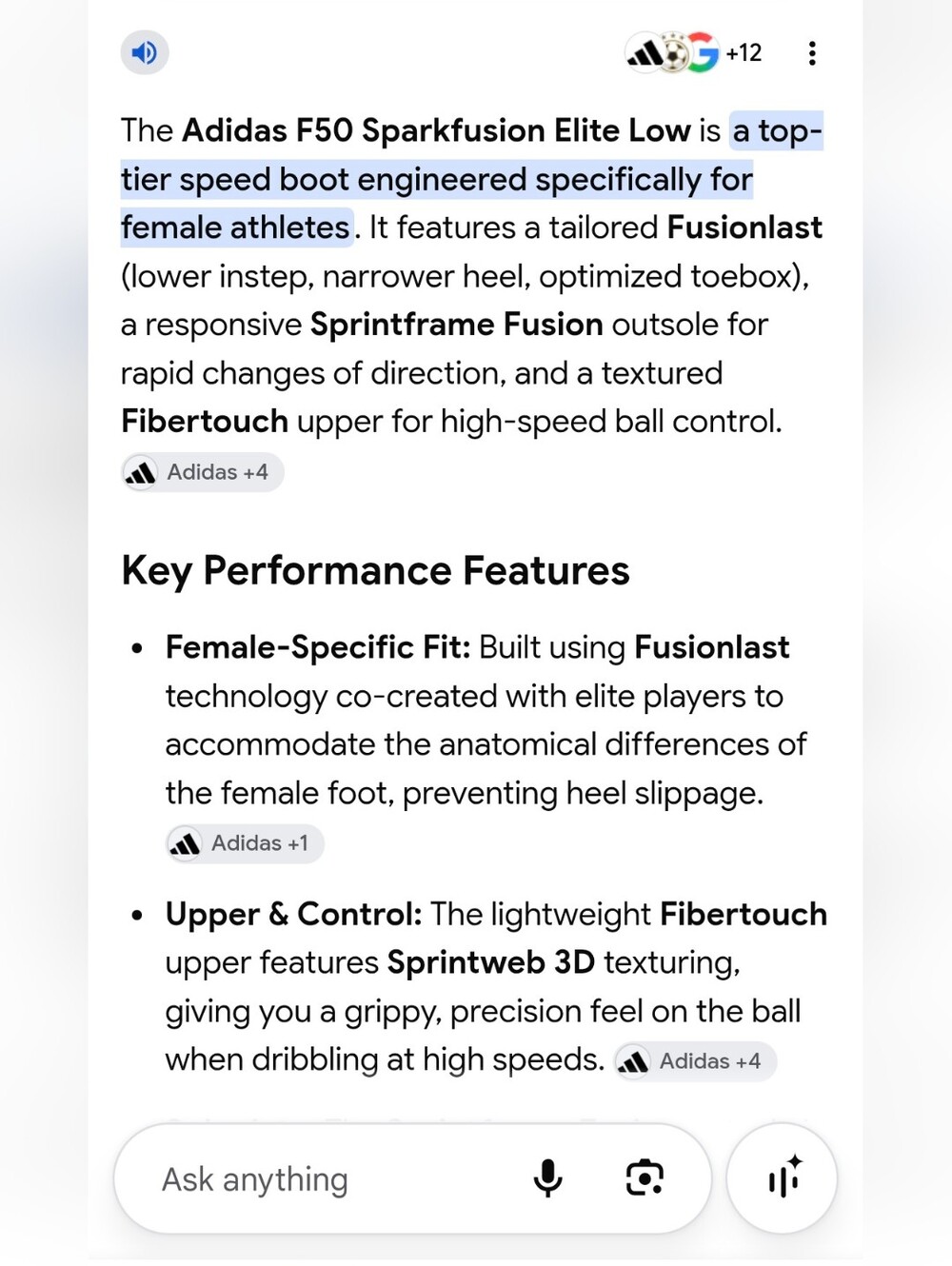Image resolution: width=952 pixels, height=1266 pixels.
Task: Expand Adidas +4 chip after dribbling sentence
Action: tap(695, 1061)
